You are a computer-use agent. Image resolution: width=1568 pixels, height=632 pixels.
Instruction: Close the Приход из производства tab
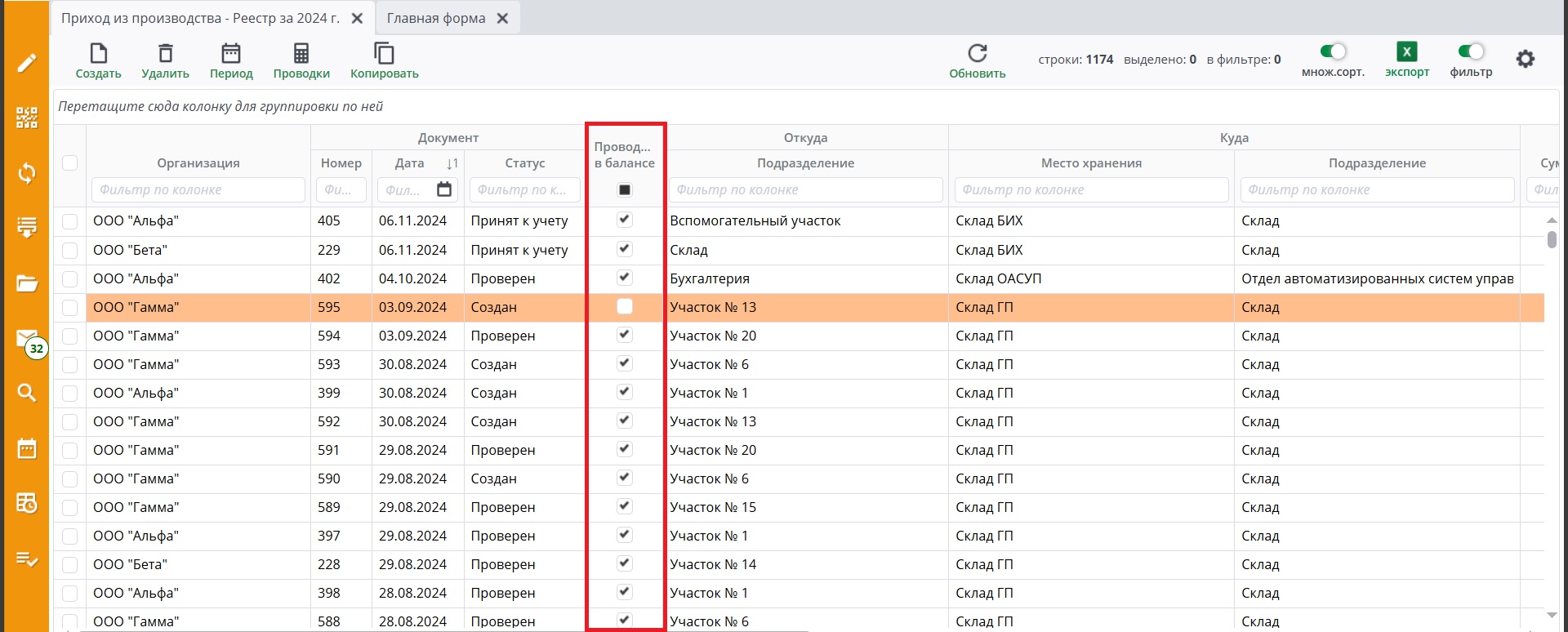coord(357,18)
